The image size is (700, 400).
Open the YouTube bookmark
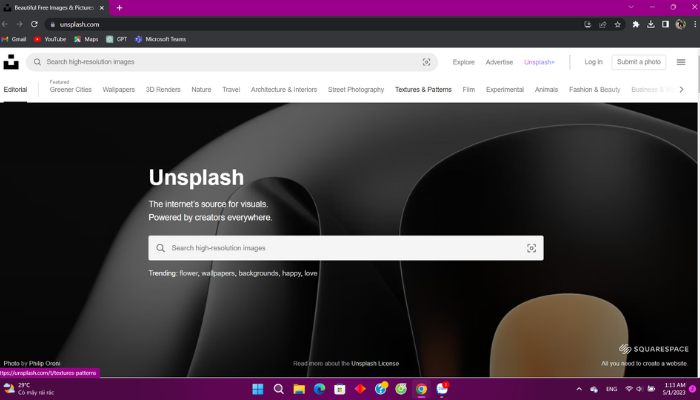click(50, 39)
